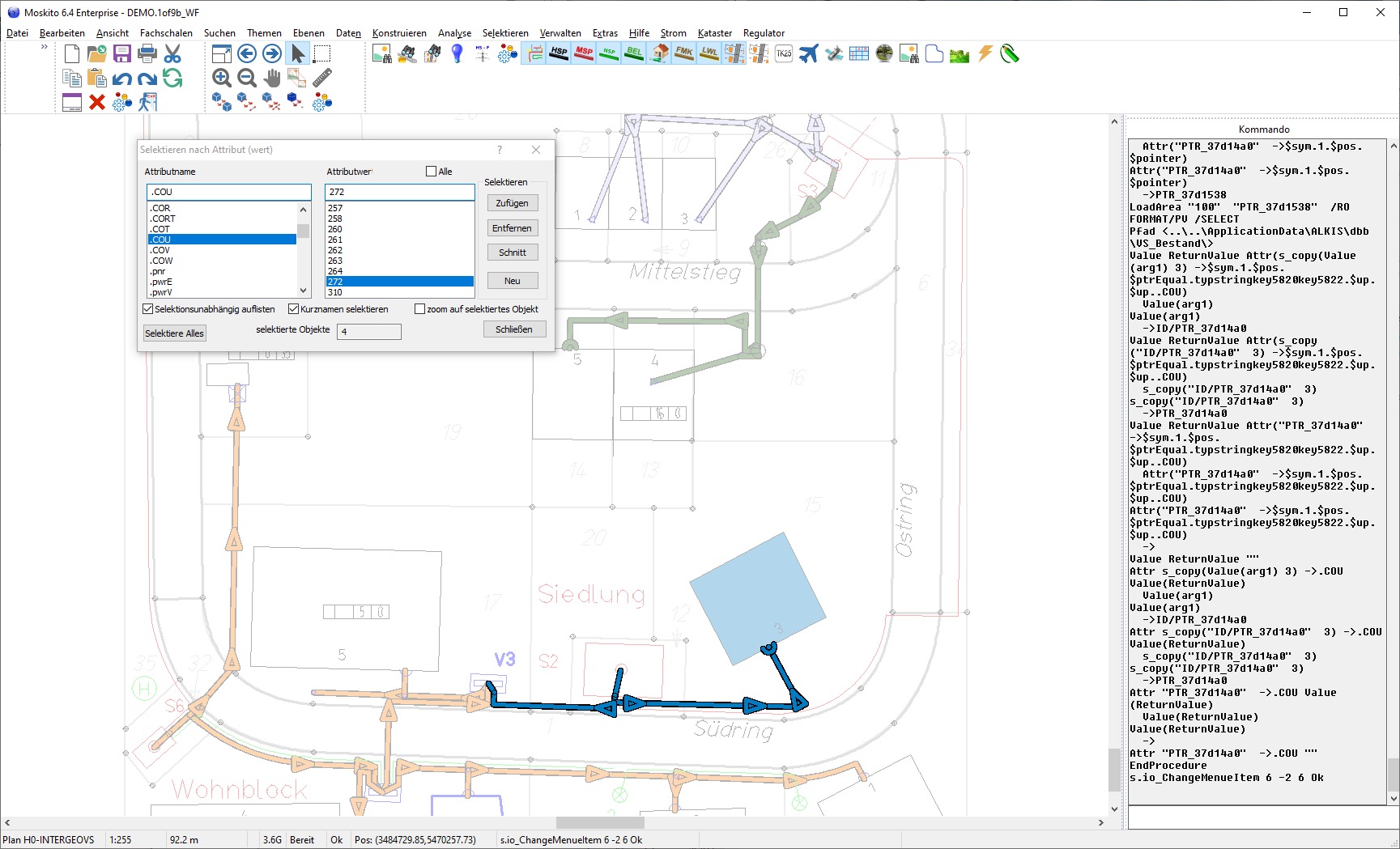The image size is (1400, 849).
Task: Click the green refresh arrows icon
Action: tap(172, 78)
